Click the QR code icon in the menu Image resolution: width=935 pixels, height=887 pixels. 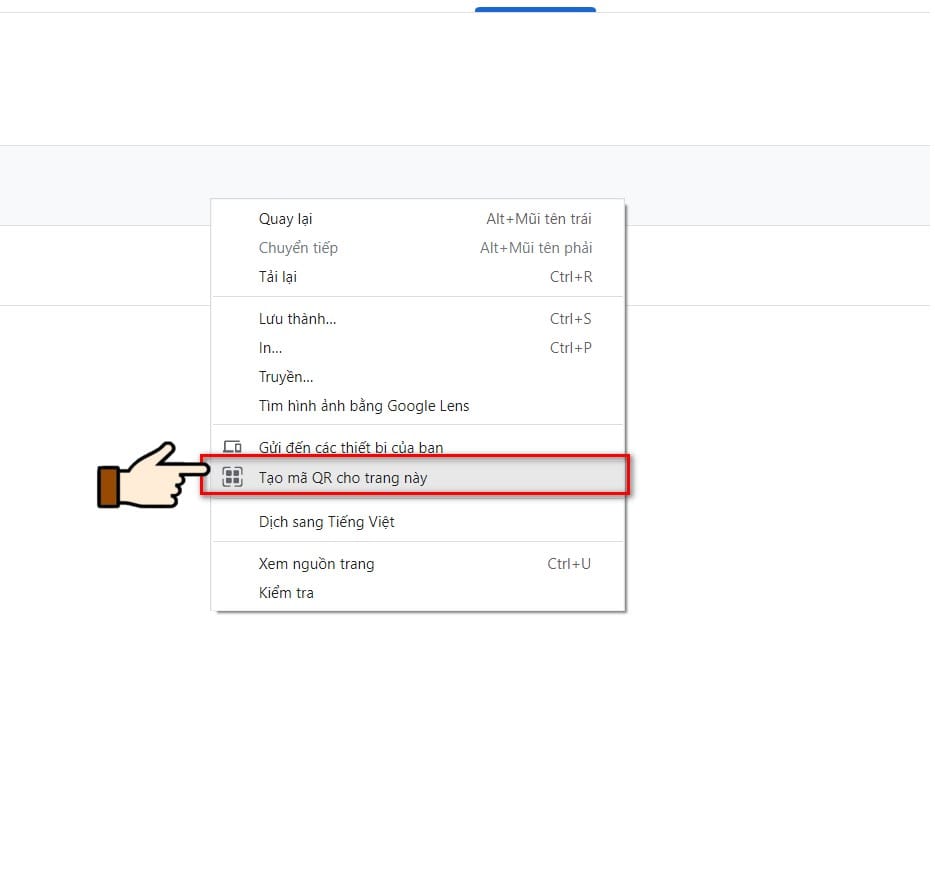(x=232, y=477)
